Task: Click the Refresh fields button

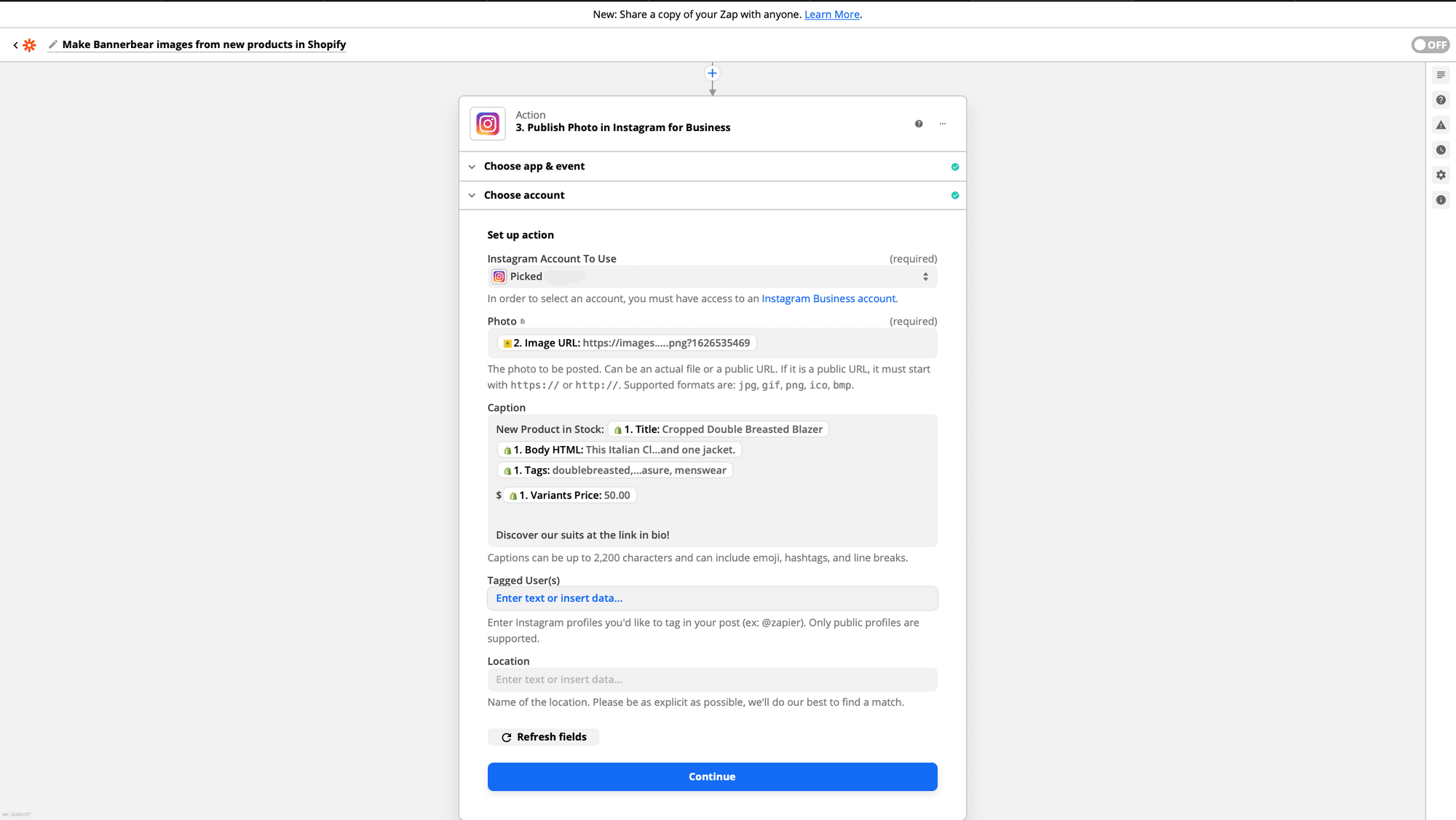Action: click(x=543, y=737)
